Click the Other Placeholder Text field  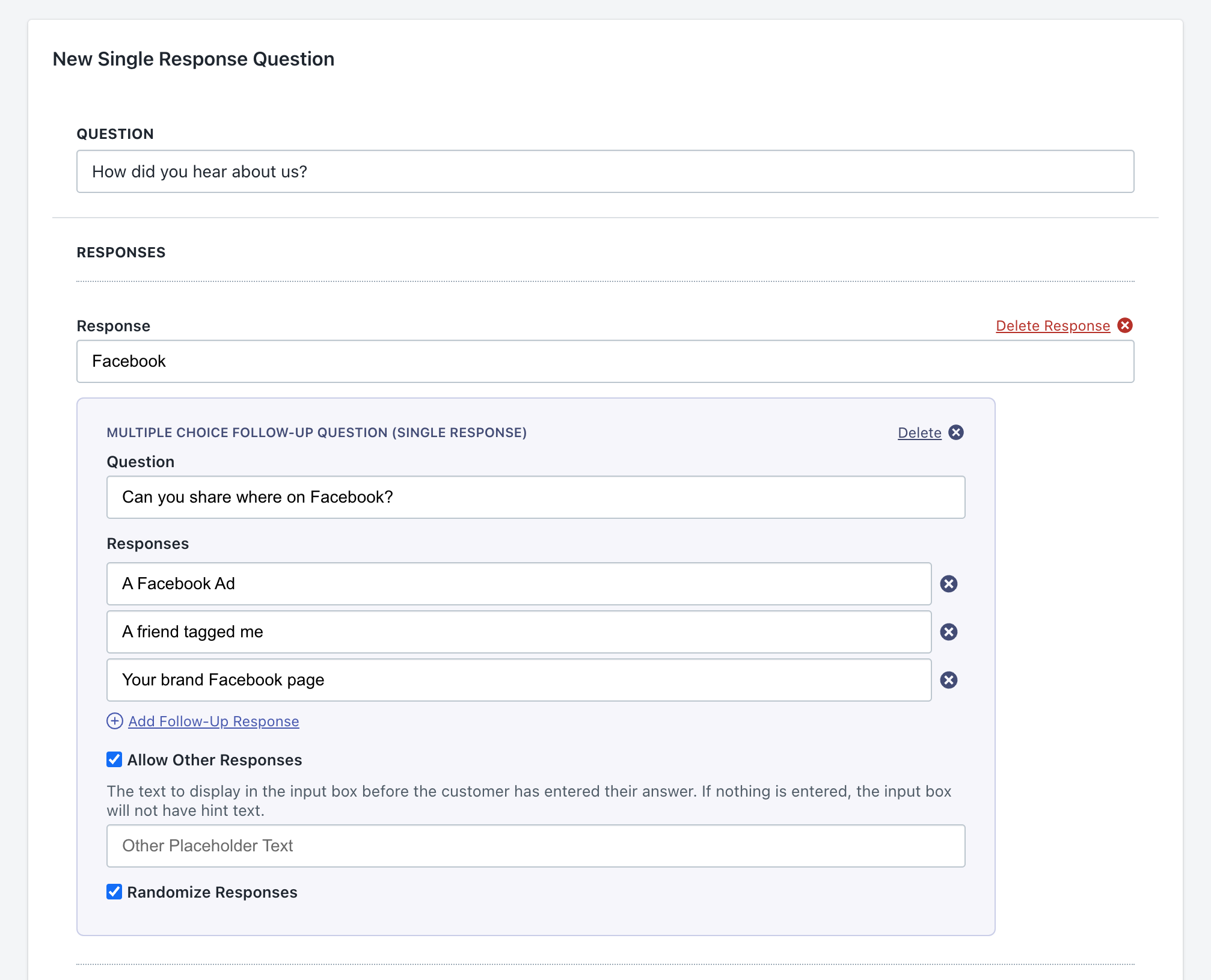535,846
